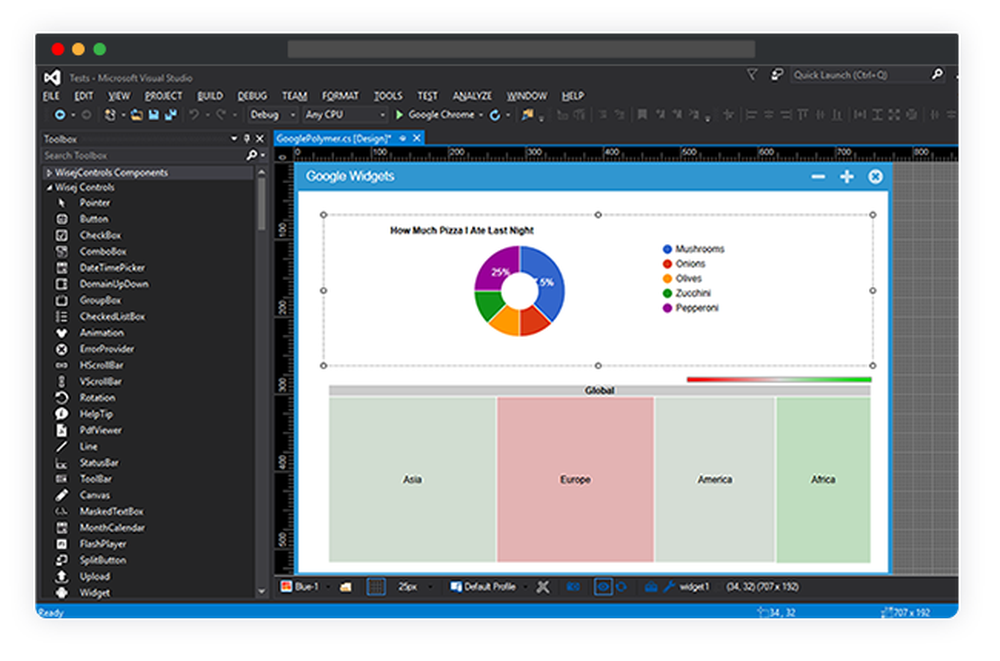
Task: Click the plus button on Google Widgets header
Action: [x=846, y=175]
